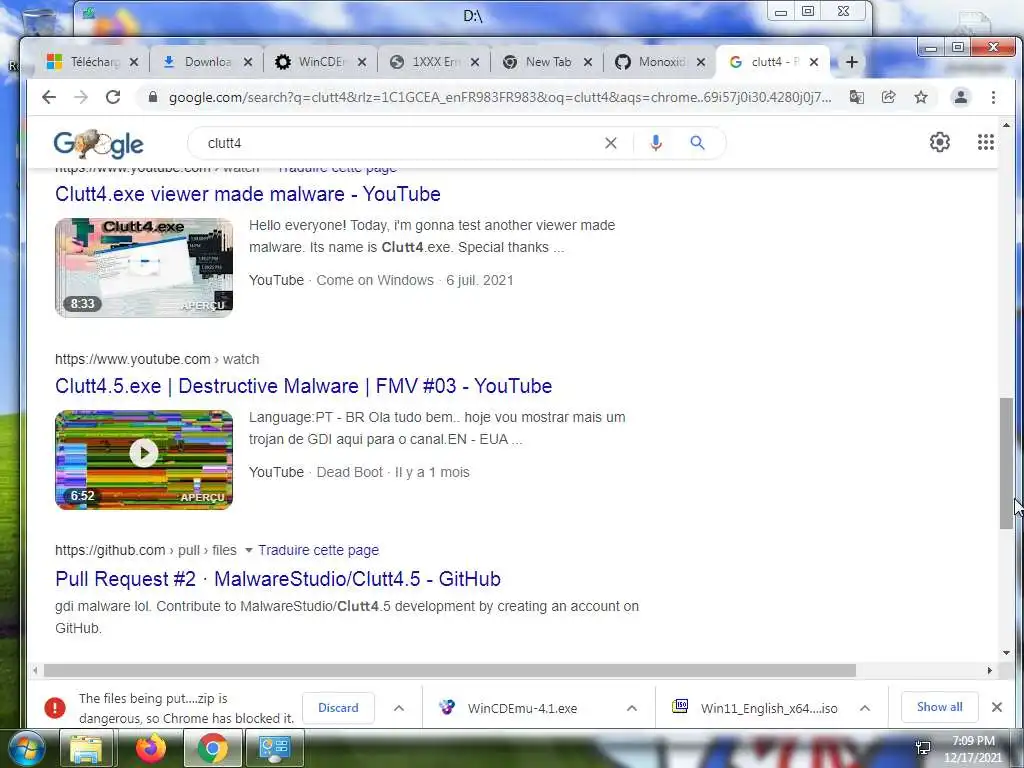The height and width of the screenshot is (768, 1024).
Task: Play the Clutt4.exe 8:33 video thumbnail
Action: coord(144,268)
